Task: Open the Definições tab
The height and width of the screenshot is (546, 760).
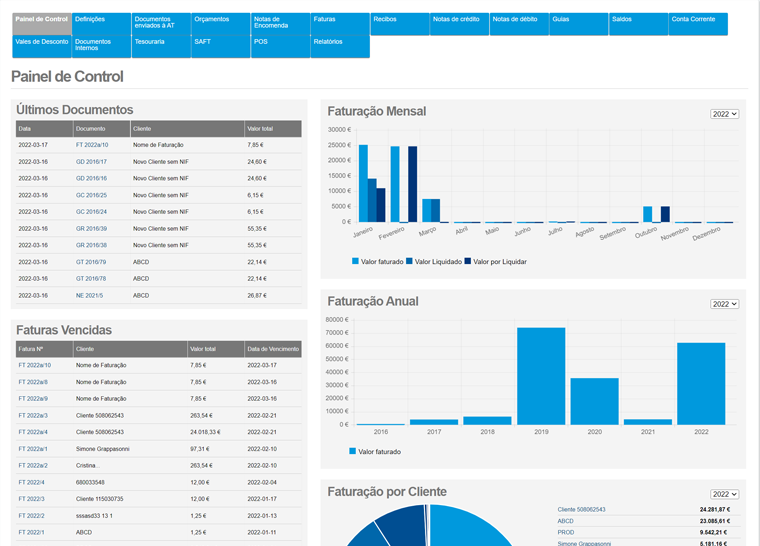Action: pyautogui.click(x=101, y=24)
